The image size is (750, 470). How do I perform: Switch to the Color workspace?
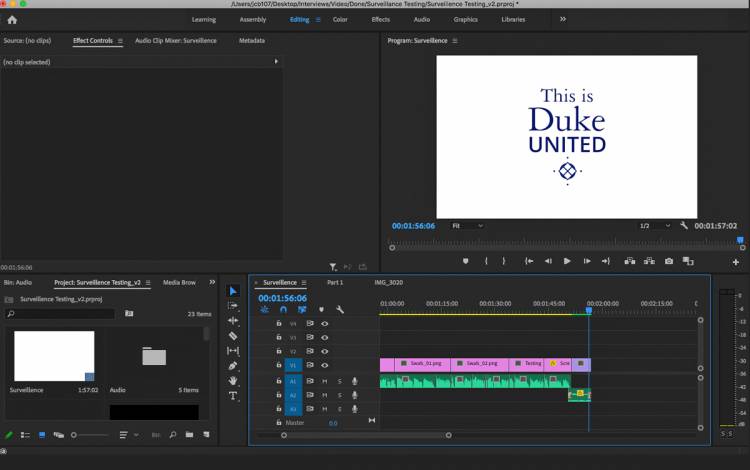pos(340,20)
